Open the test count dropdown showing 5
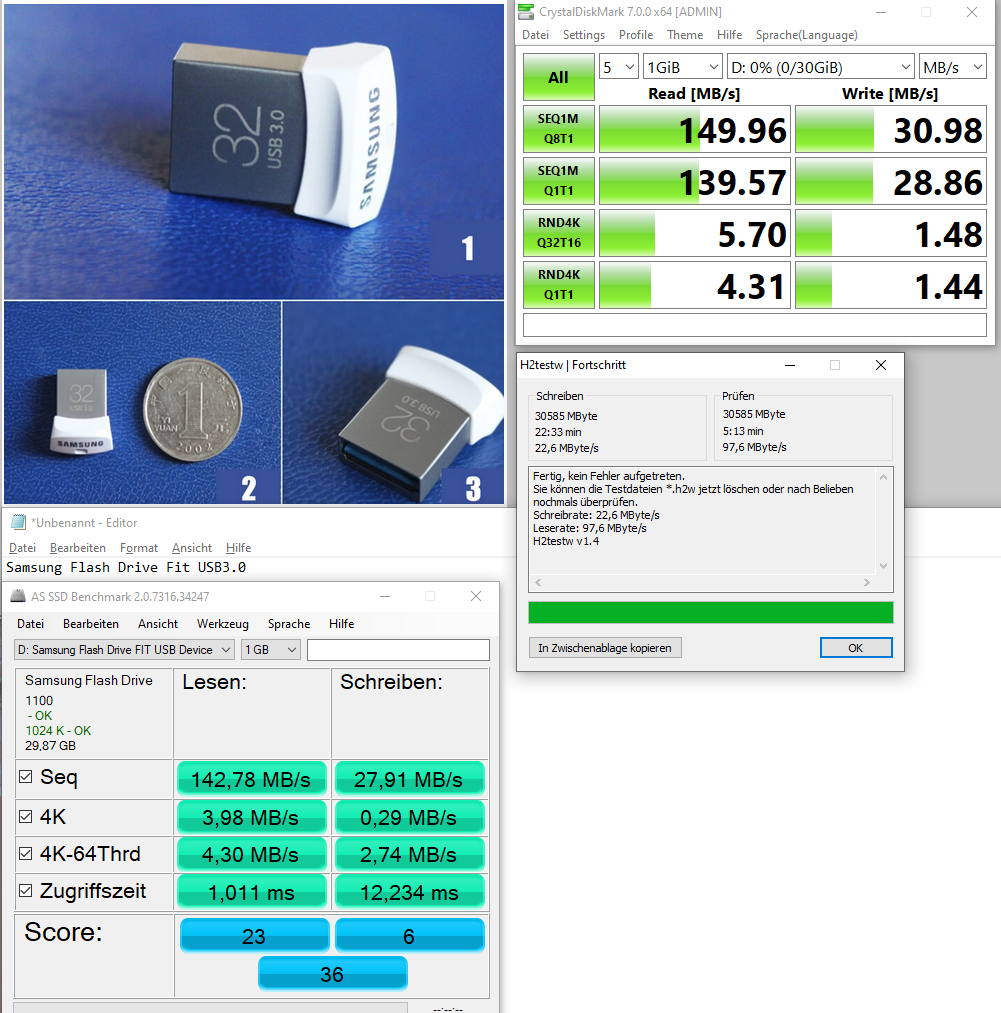Viewport: 1001px width, 1013px height. (618, 67)
